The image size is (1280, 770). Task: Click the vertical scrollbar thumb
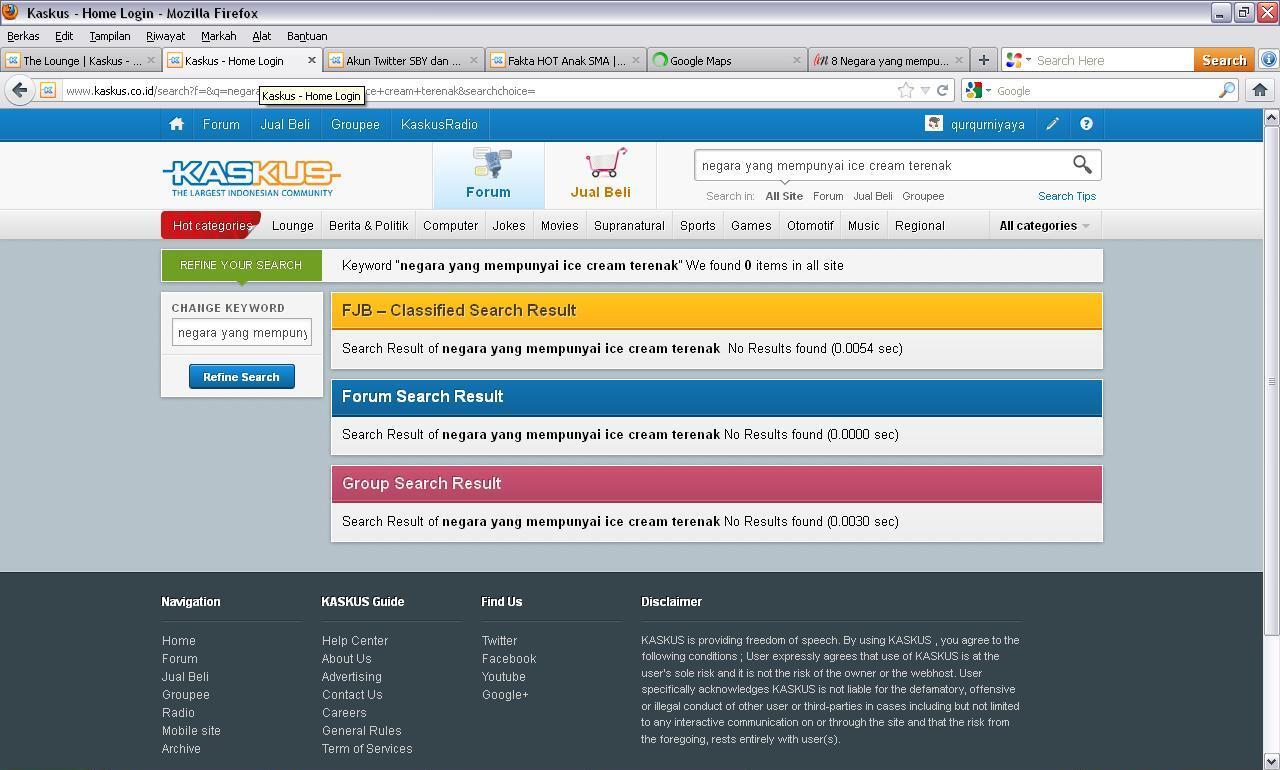tap(1271, 380)
